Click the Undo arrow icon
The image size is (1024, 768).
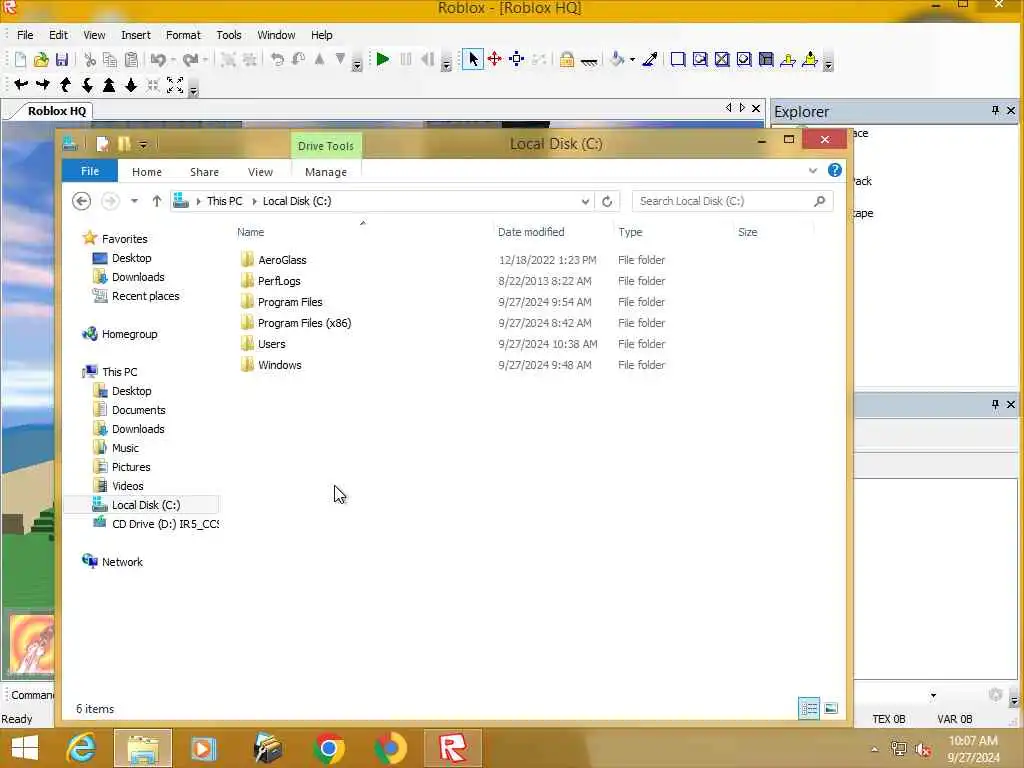pyautogui.click(x=158, y=60)
